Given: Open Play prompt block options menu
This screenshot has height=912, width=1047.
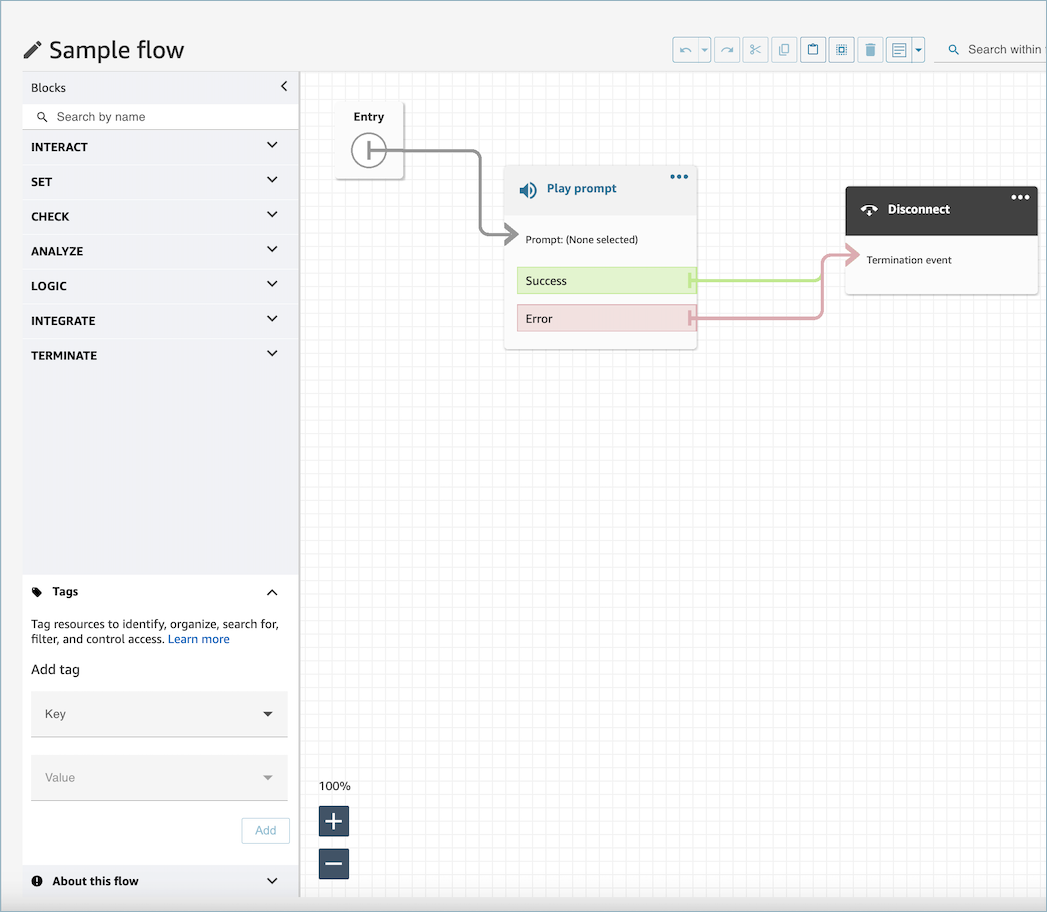Looking at the screenshot, I should pyautogui.click(x=679, y=177).
